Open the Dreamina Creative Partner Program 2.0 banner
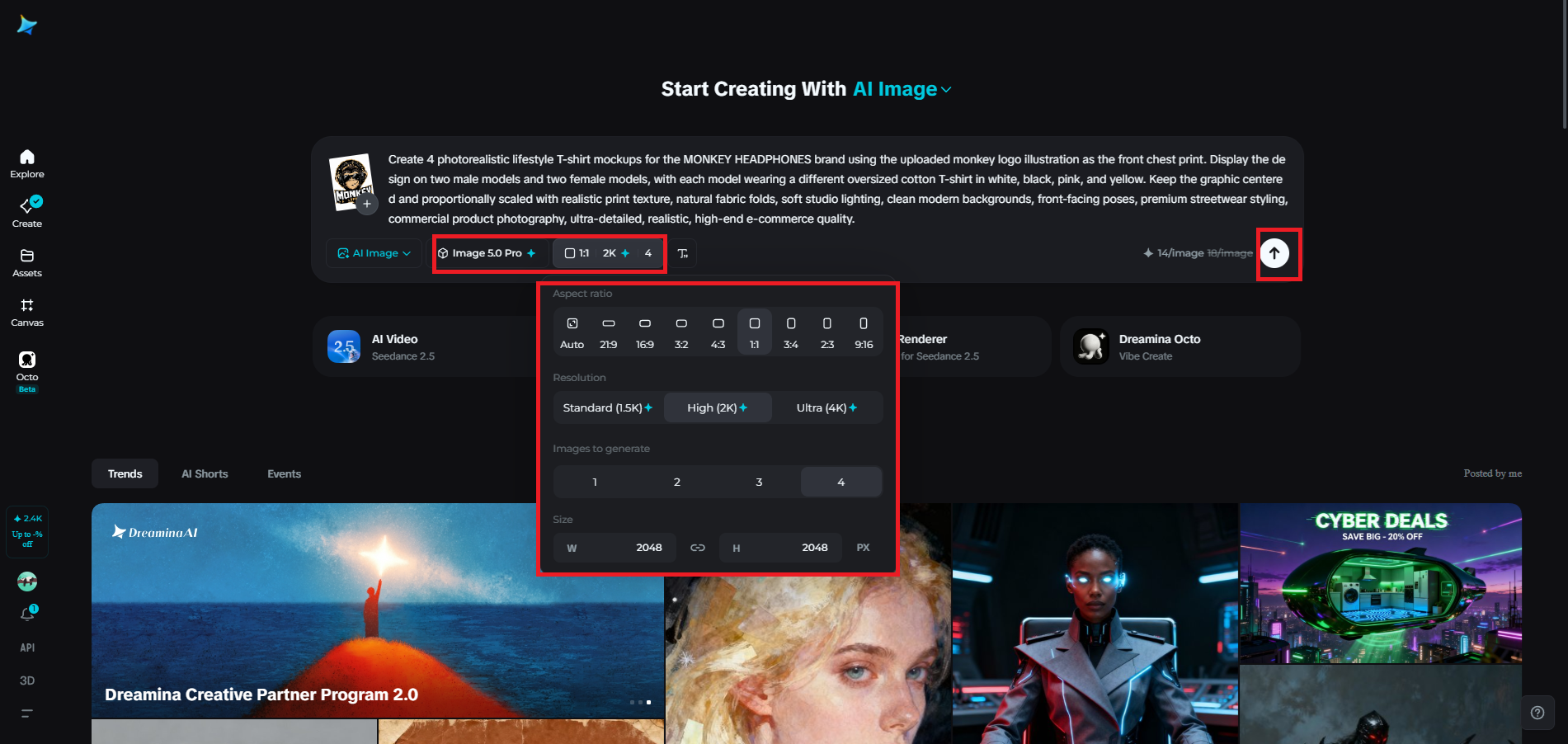The height and width of the screenshot is (744, 1568). click(x=378, y=610)
